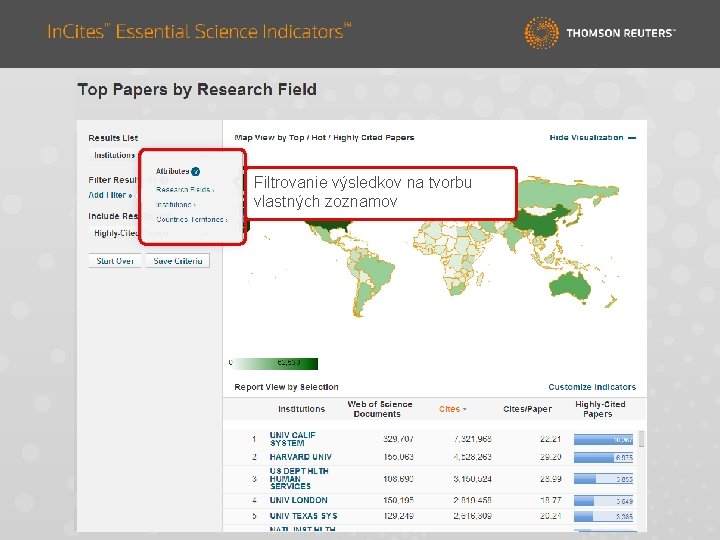Click Brazil on the world map
Viewport: 720px width, 540px height.
tap(377, 269)
